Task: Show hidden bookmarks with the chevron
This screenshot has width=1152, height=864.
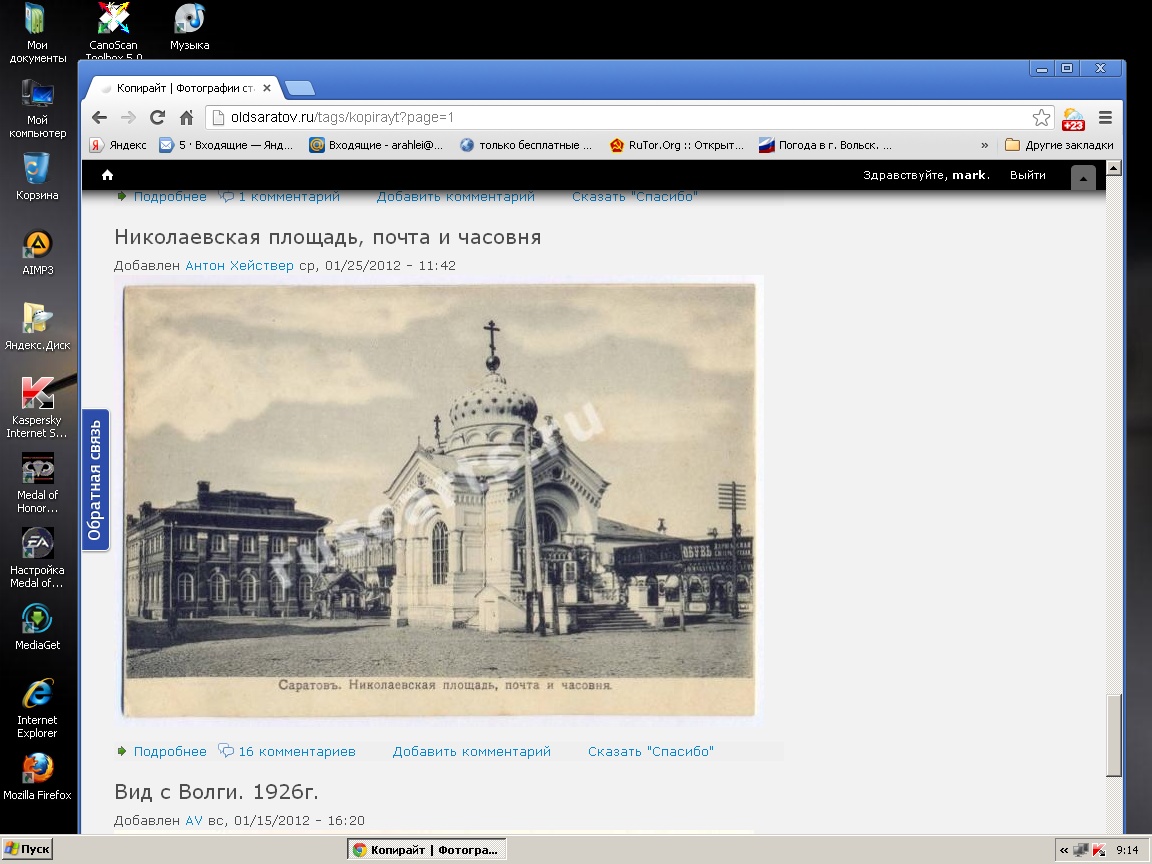Action: coord(984,145)
